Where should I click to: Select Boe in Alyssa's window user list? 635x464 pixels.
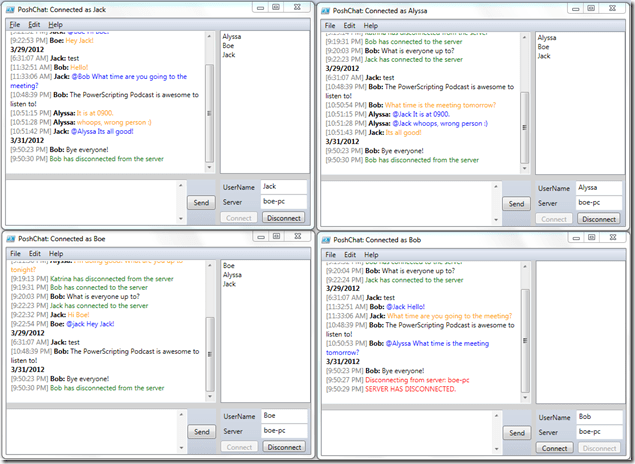[544, 47]
